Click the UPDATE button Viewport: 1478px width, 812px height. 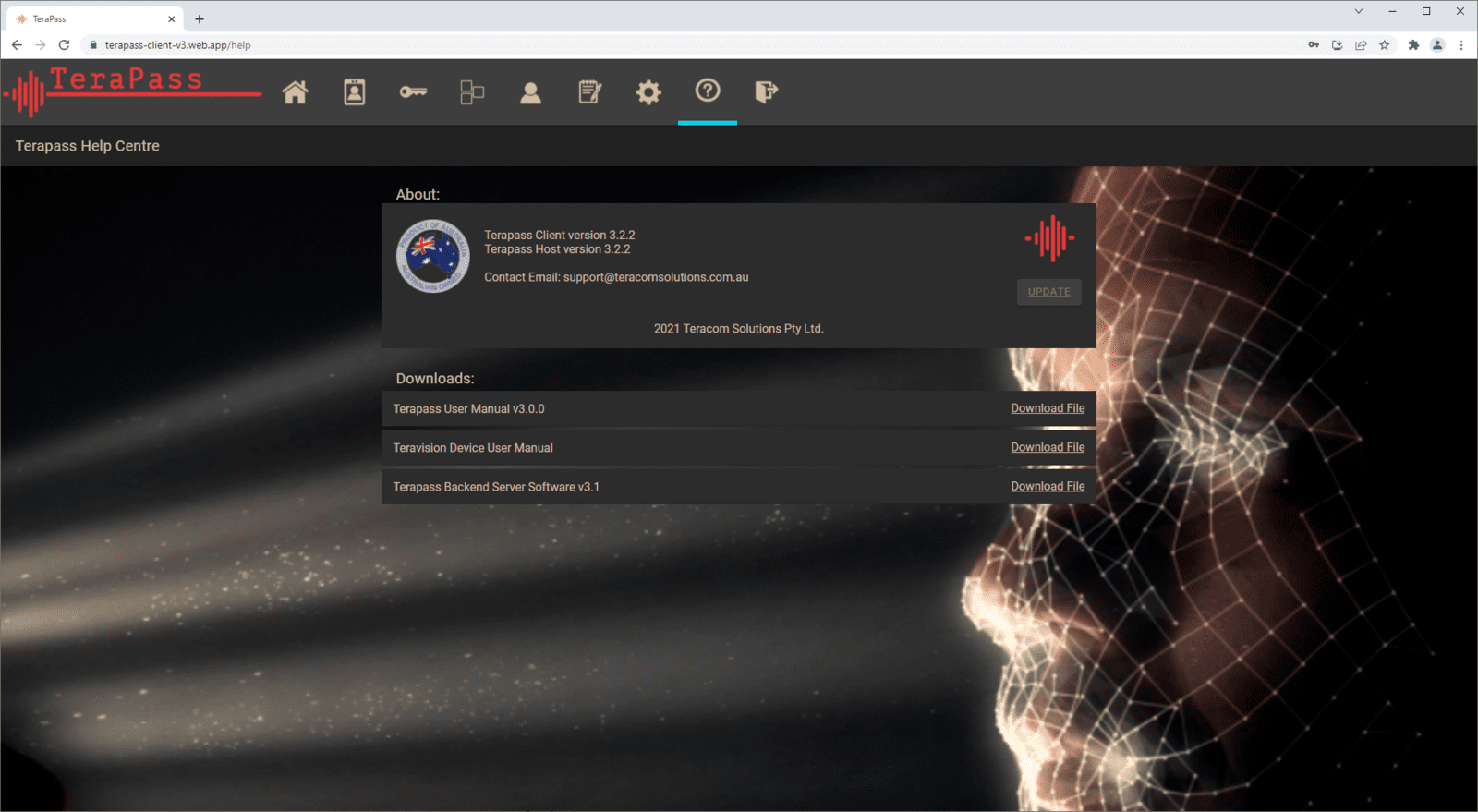coord(1049,292)
